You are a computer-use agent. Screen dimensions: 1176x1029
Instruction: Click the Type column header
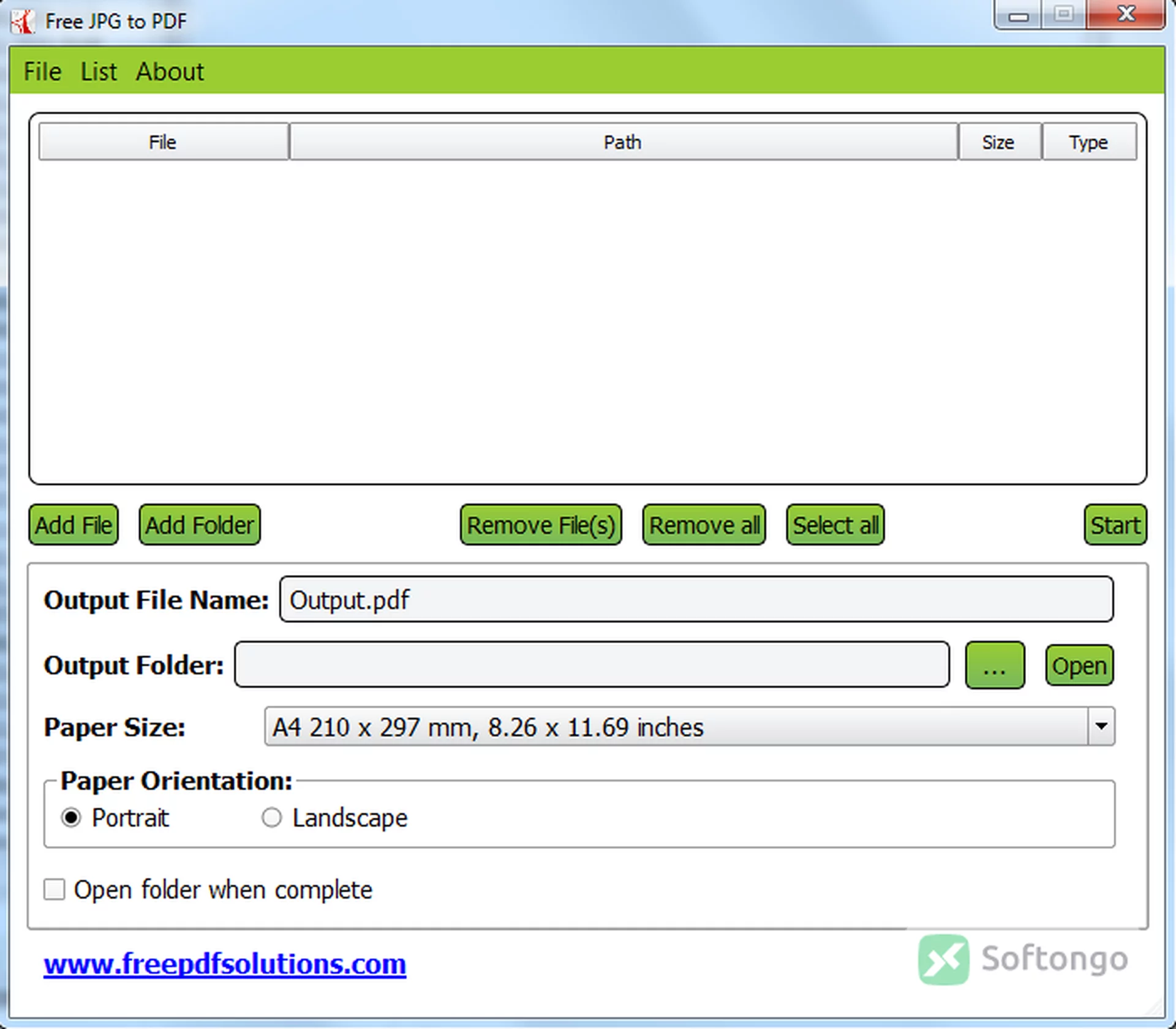1088,142
